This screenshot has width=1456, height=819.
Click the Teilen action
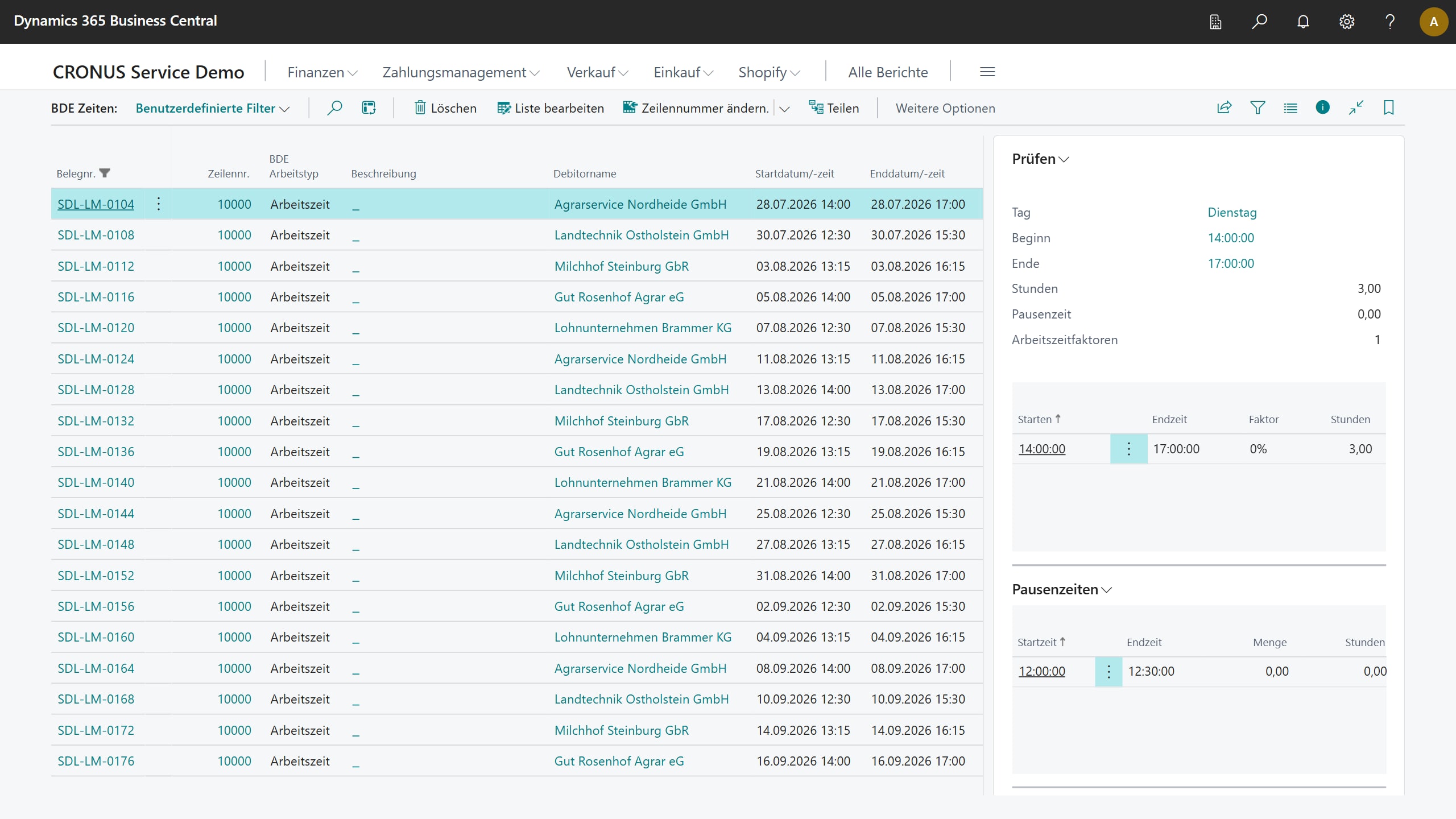click(x=834, y=108)
